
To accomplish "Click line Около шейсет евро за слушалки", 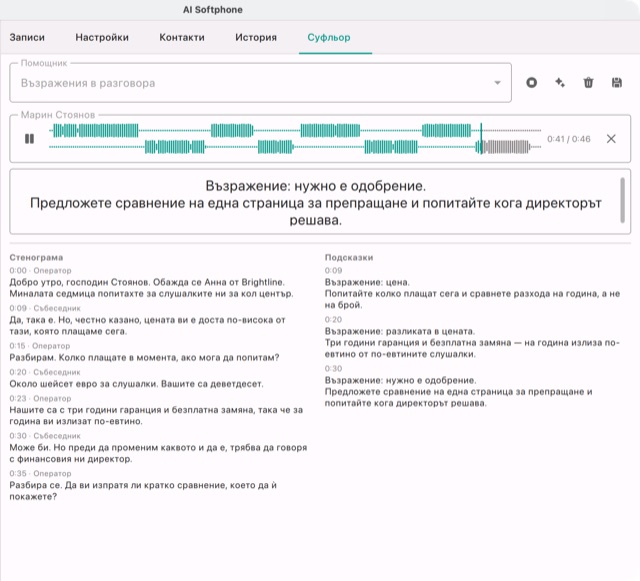I will click(136, 384).
